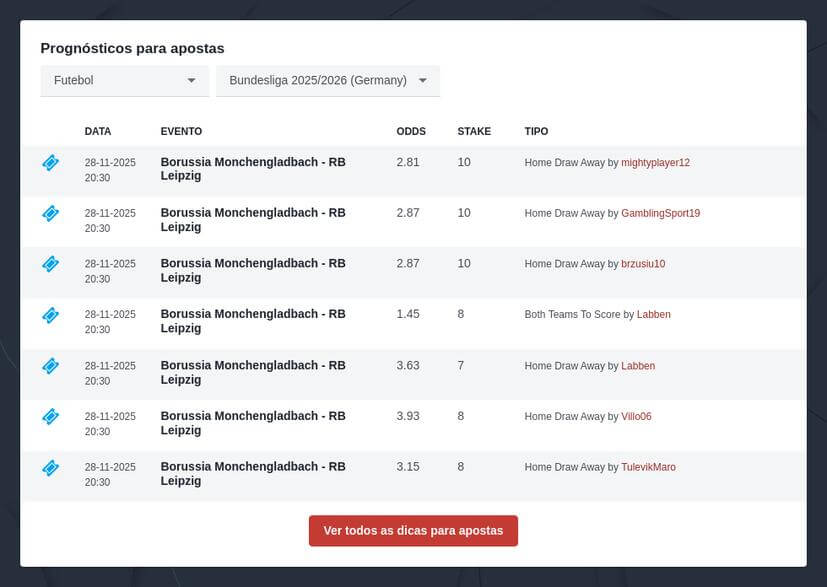This screenshot has height=587, width=827.
Task: Open the ticket icon in Villo06's row
Action: [x=50, y=416]
